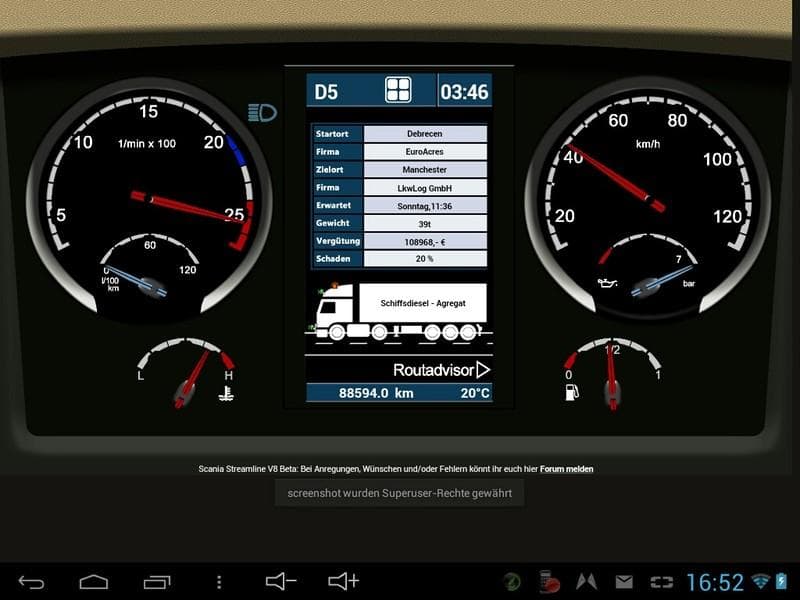Select the Vergütung value 108968,- €

424,241
